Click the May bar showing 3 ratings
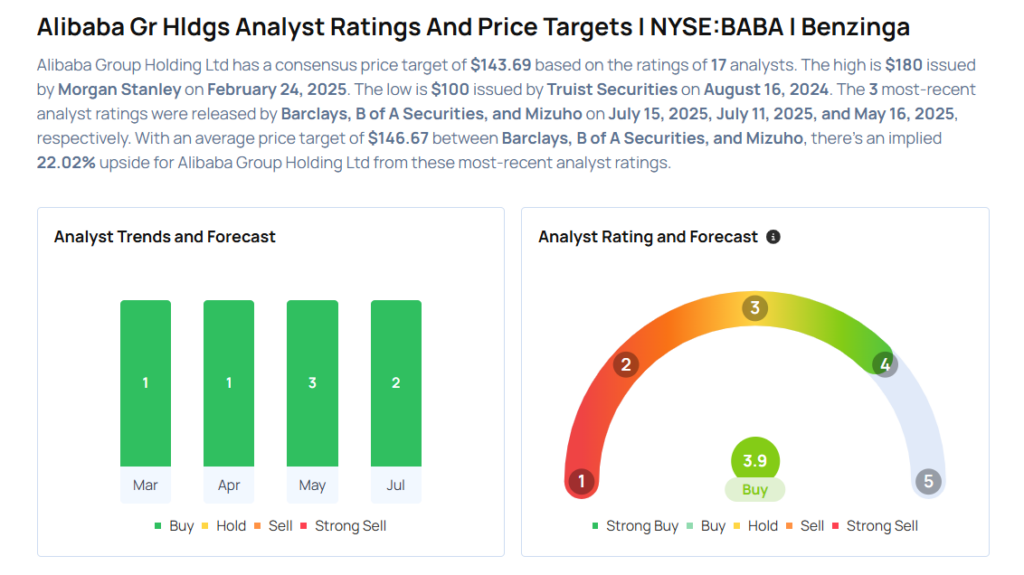Screen dimensions: 1024x575 (x=312, y=383)
